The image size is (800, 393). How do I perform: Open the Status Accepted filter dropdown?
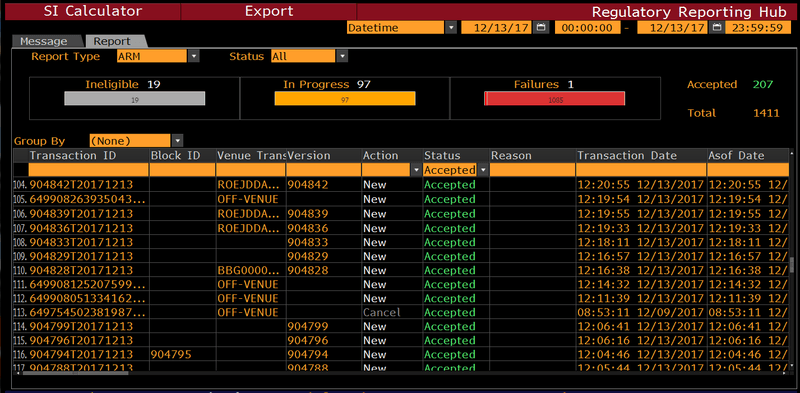(x=482, y=170)
